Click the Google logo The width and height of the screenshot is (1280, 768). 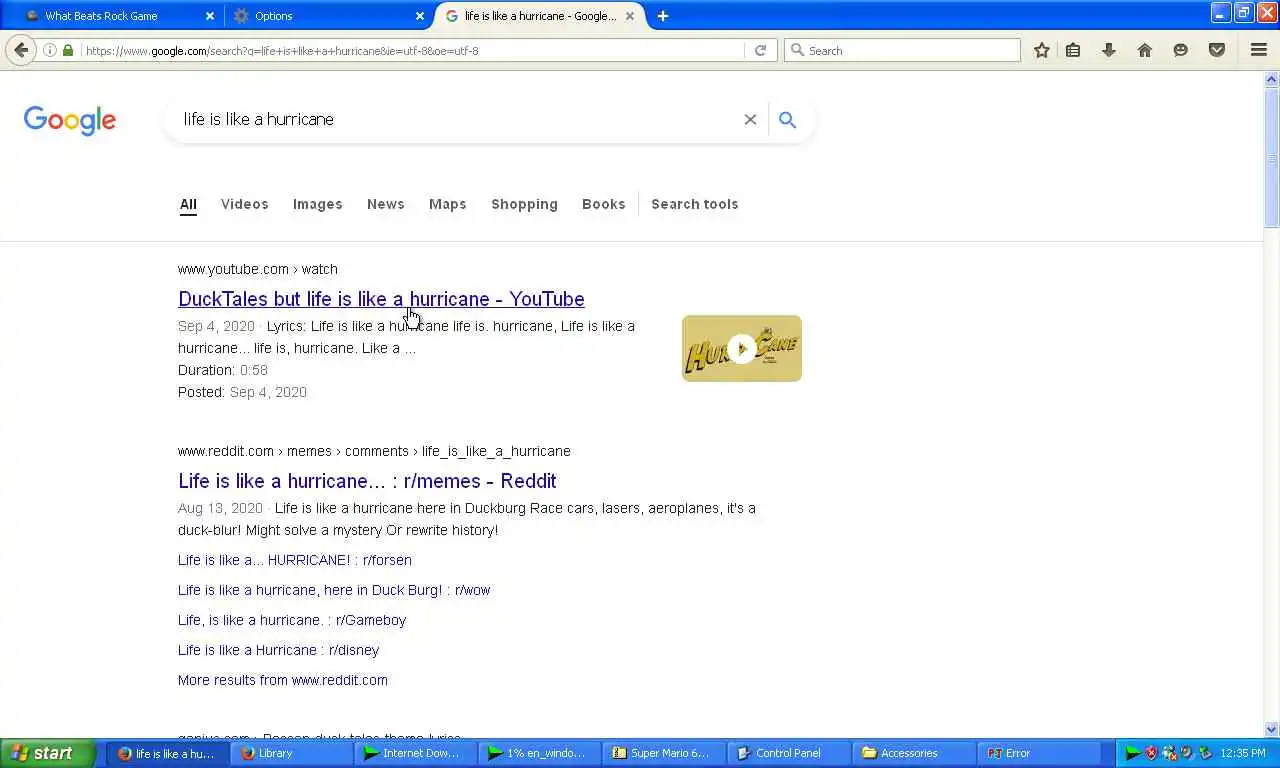tap(70, 120)
